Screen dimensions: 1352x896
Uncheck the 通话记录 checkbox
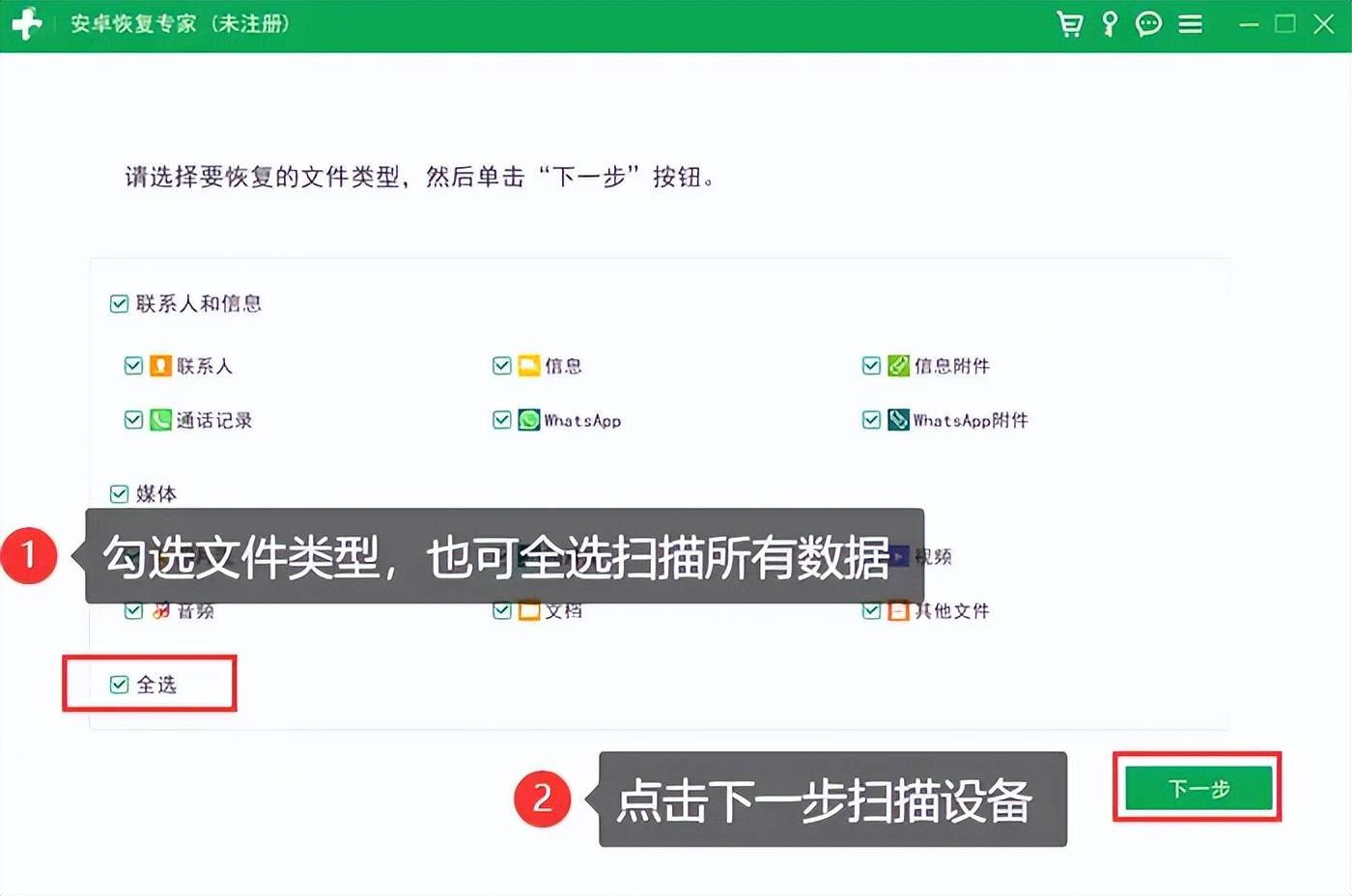pyautogui.click(x=133, y=420)
